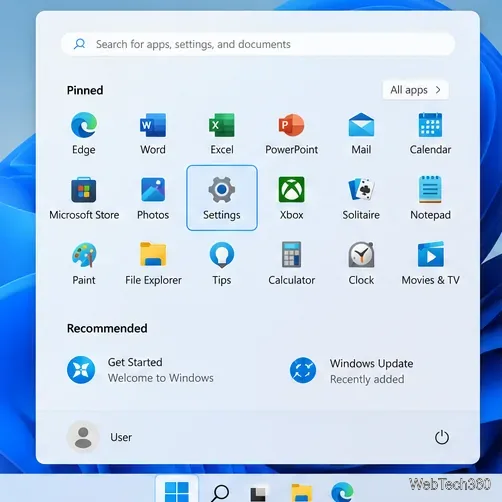Viewport: 502px width, 502px height.
Task: Open Excel from the pinned section
Action: [222, 134]
